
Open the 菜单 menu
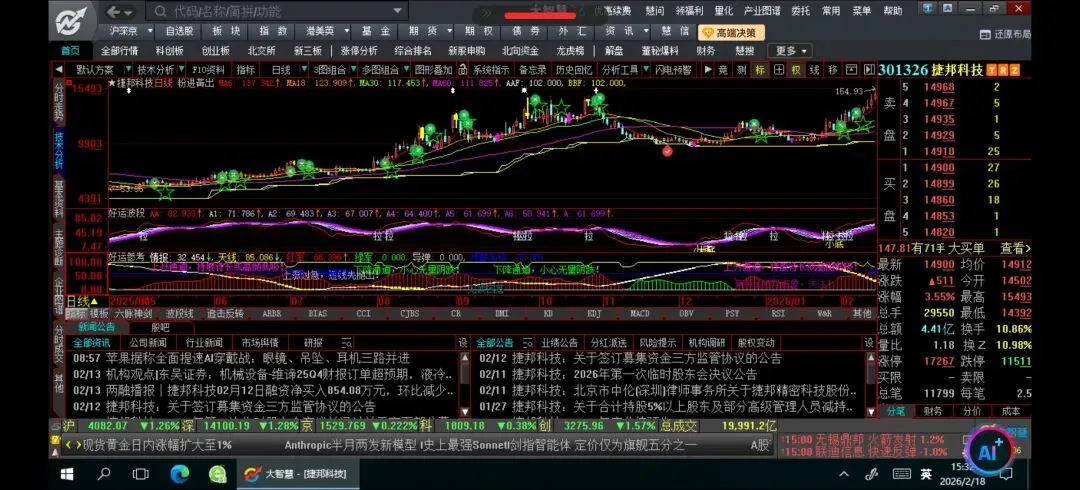[x=862, y=11]
